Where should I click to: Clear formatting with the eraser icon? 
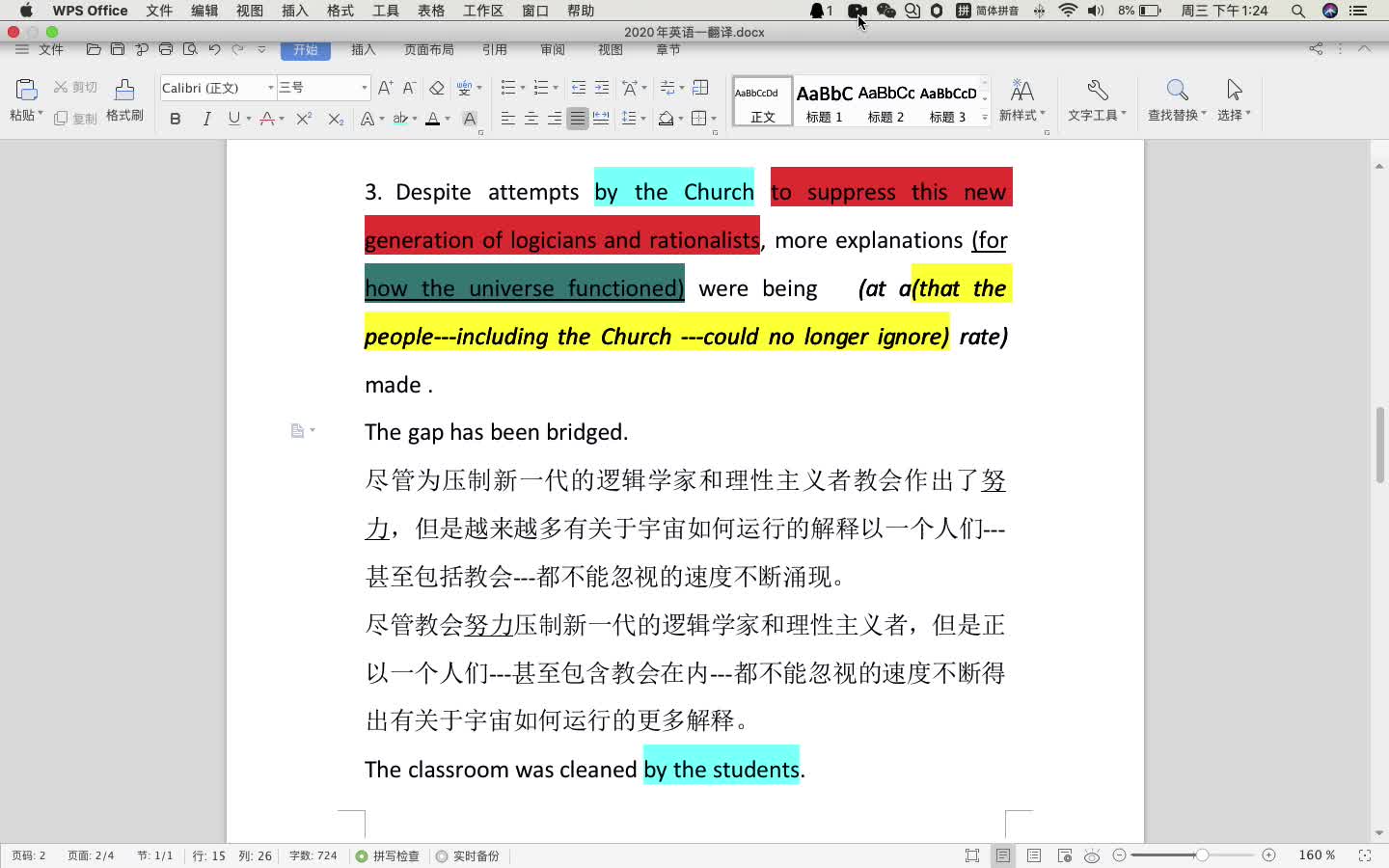(436, 88)
